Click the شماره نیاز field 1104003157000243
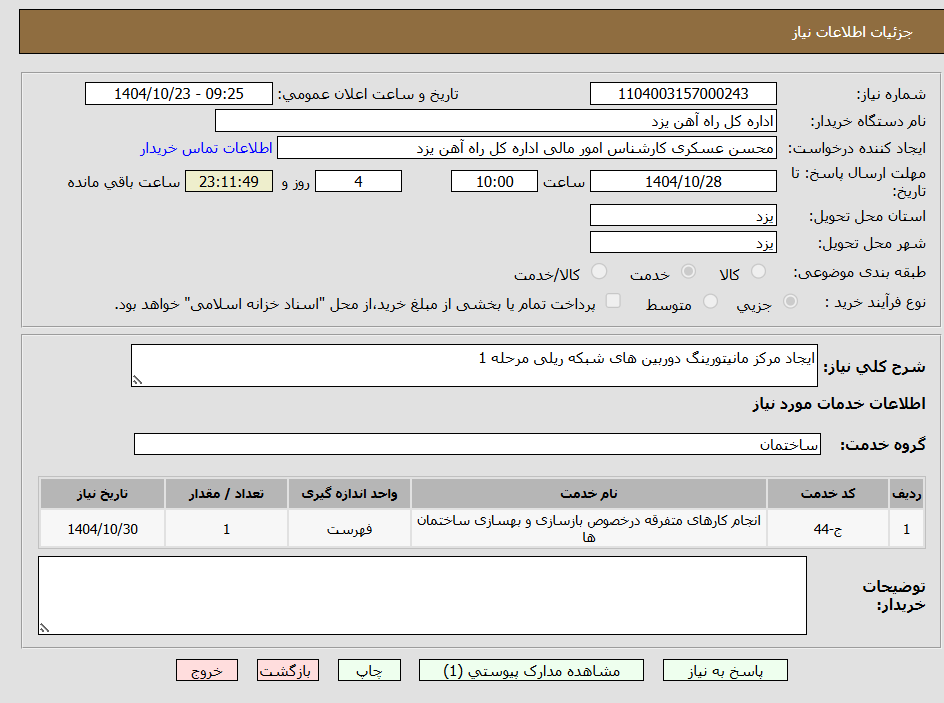This screenshot has width=944, height=703. click(x=683, y=94)
